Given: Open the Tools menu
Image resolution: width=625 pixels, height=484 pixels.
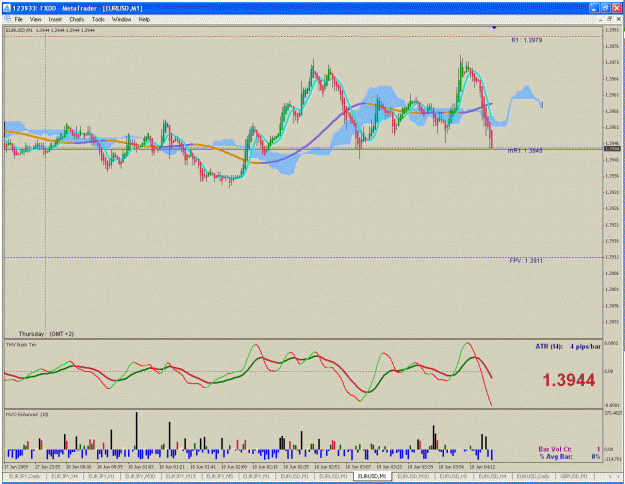Looking at the screenshot, I should click(x=98, y=19).
